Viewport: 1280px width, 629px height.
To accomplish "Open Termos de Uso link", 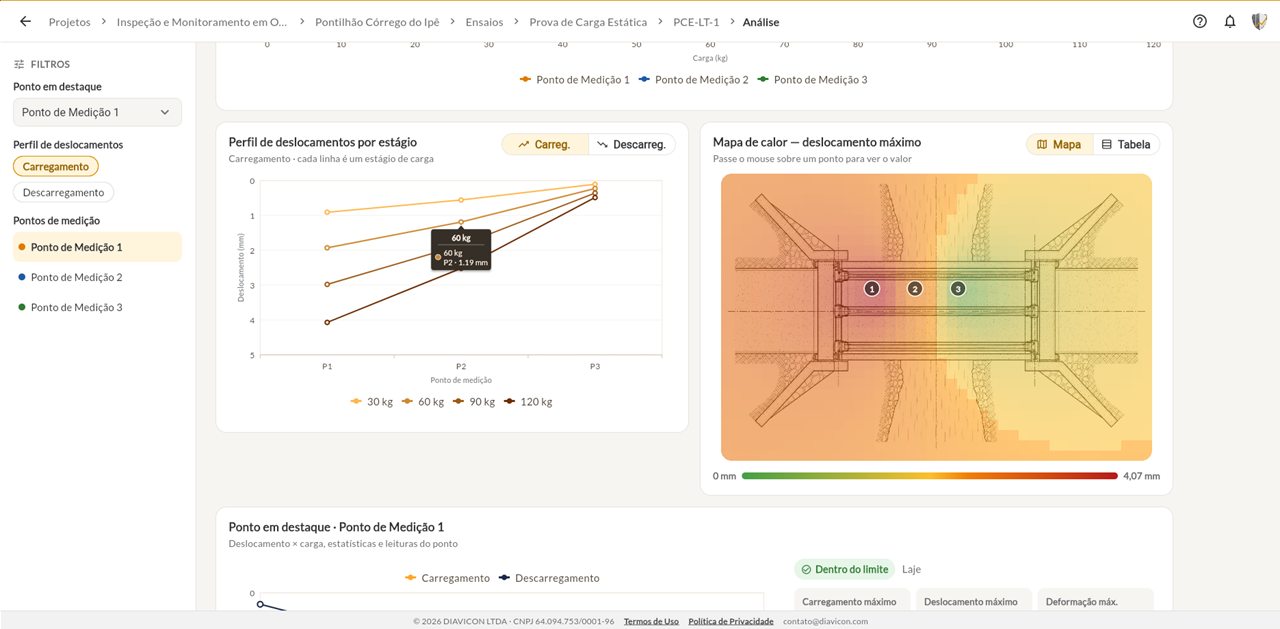I will (651, 621).
